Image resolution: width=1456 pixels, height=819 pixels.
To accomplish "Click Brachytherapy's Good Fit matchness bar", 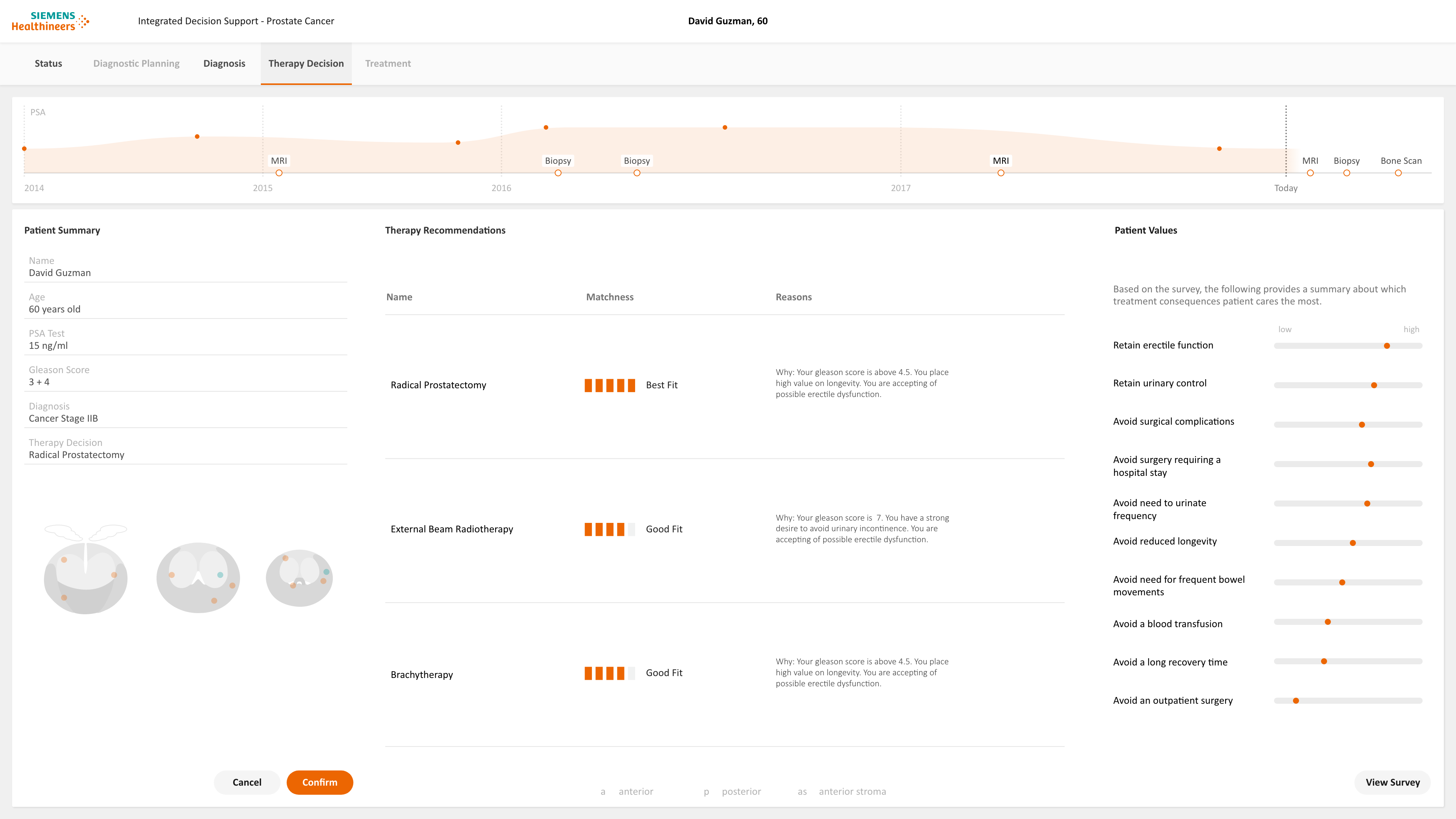I will [x=610, y=673].
